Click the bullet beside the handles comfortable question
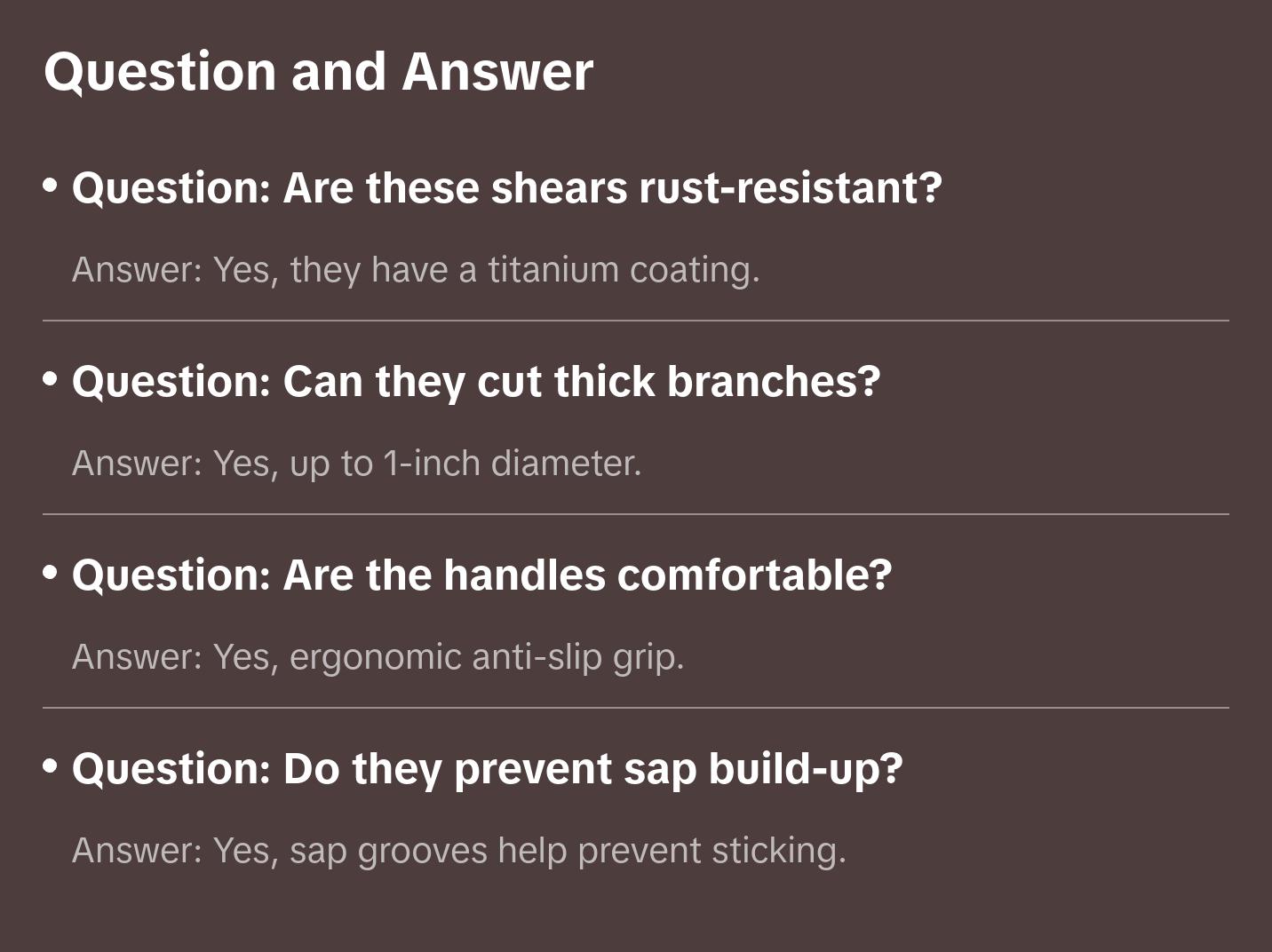The width and height of the screenshot is (1272, 952). tap(51, 573)
